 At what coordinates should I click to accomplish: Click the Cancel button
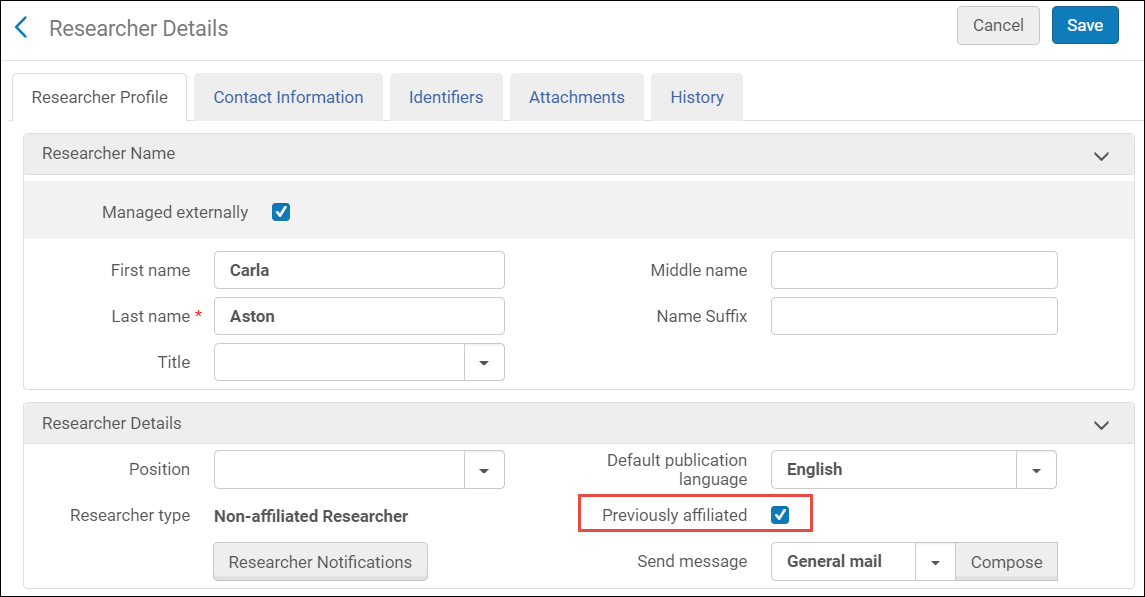pyautogui.click(x=997, y=26)
